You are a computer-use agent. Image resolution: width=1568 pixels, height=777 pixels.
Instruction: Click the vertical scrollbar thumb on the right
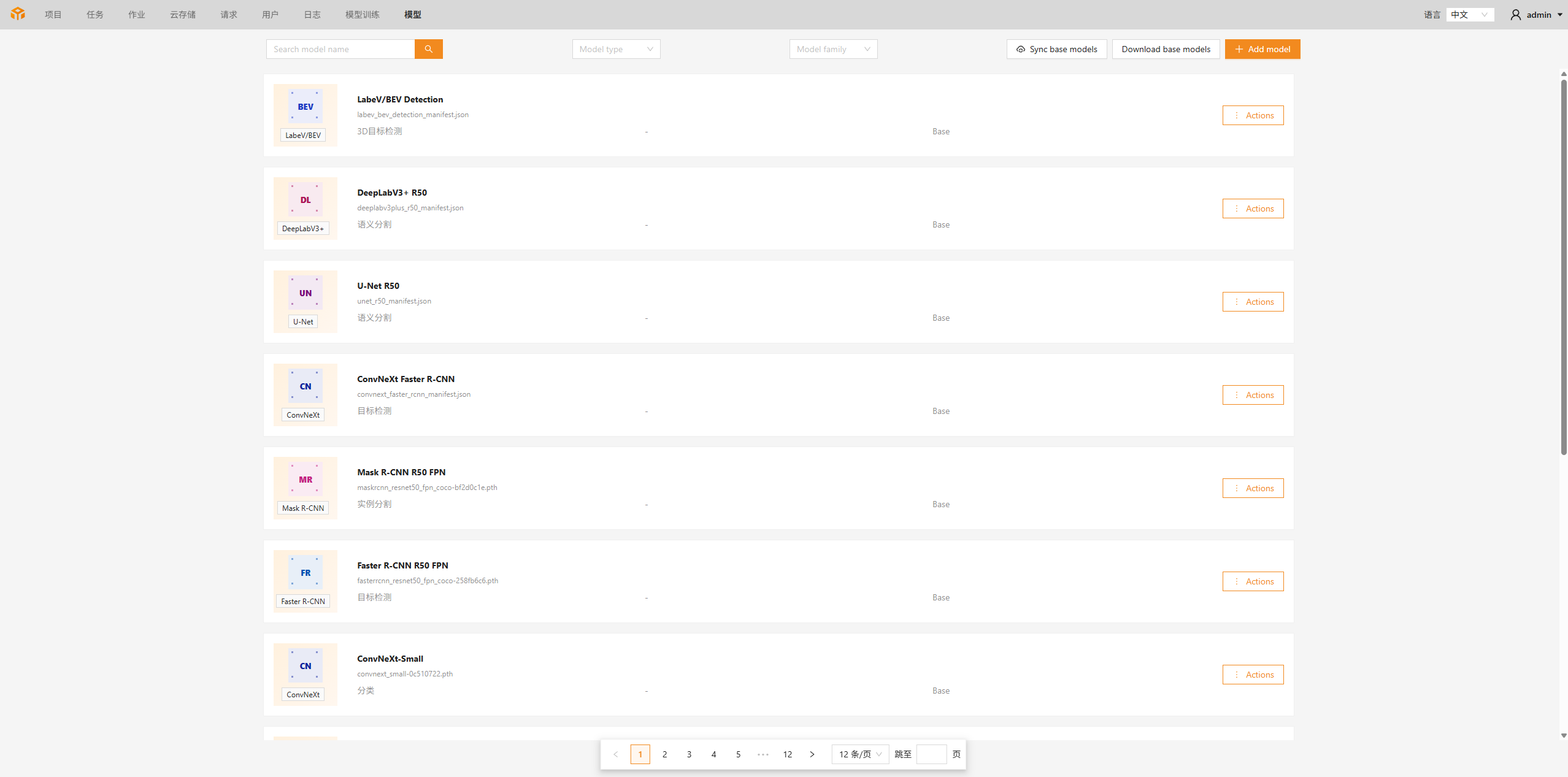coord(1564,267)
